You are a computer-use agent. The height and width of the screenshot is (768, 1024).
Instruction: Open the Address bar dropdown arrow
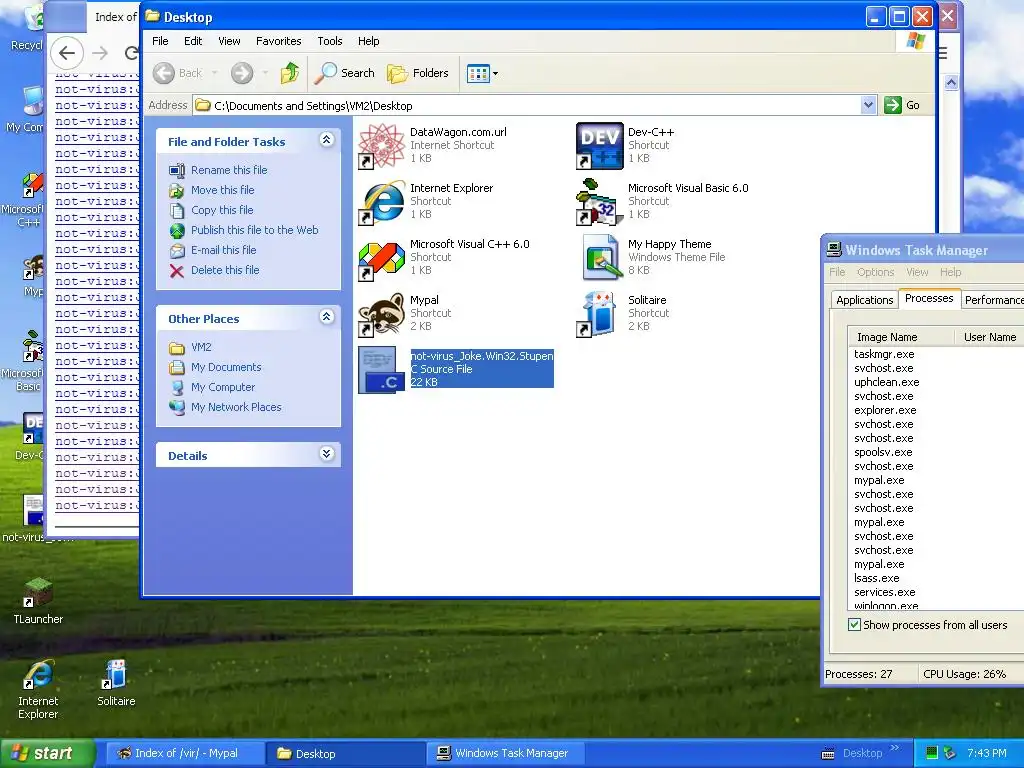pyautogui.click(x=868, y=105)
